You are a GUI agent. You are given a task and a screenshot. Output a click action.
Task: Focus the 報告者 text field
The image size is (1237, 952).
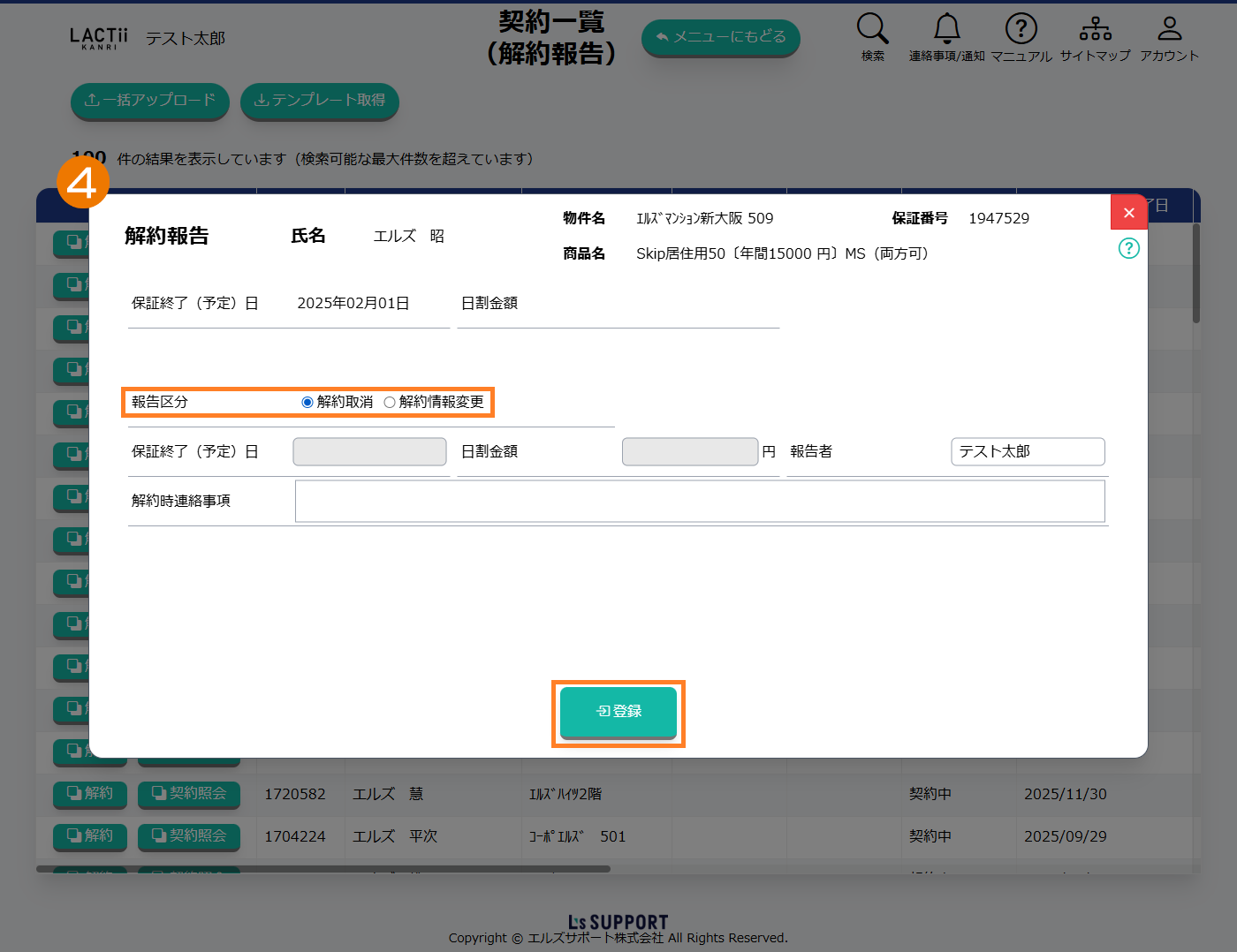click(x=1027, y=451)
